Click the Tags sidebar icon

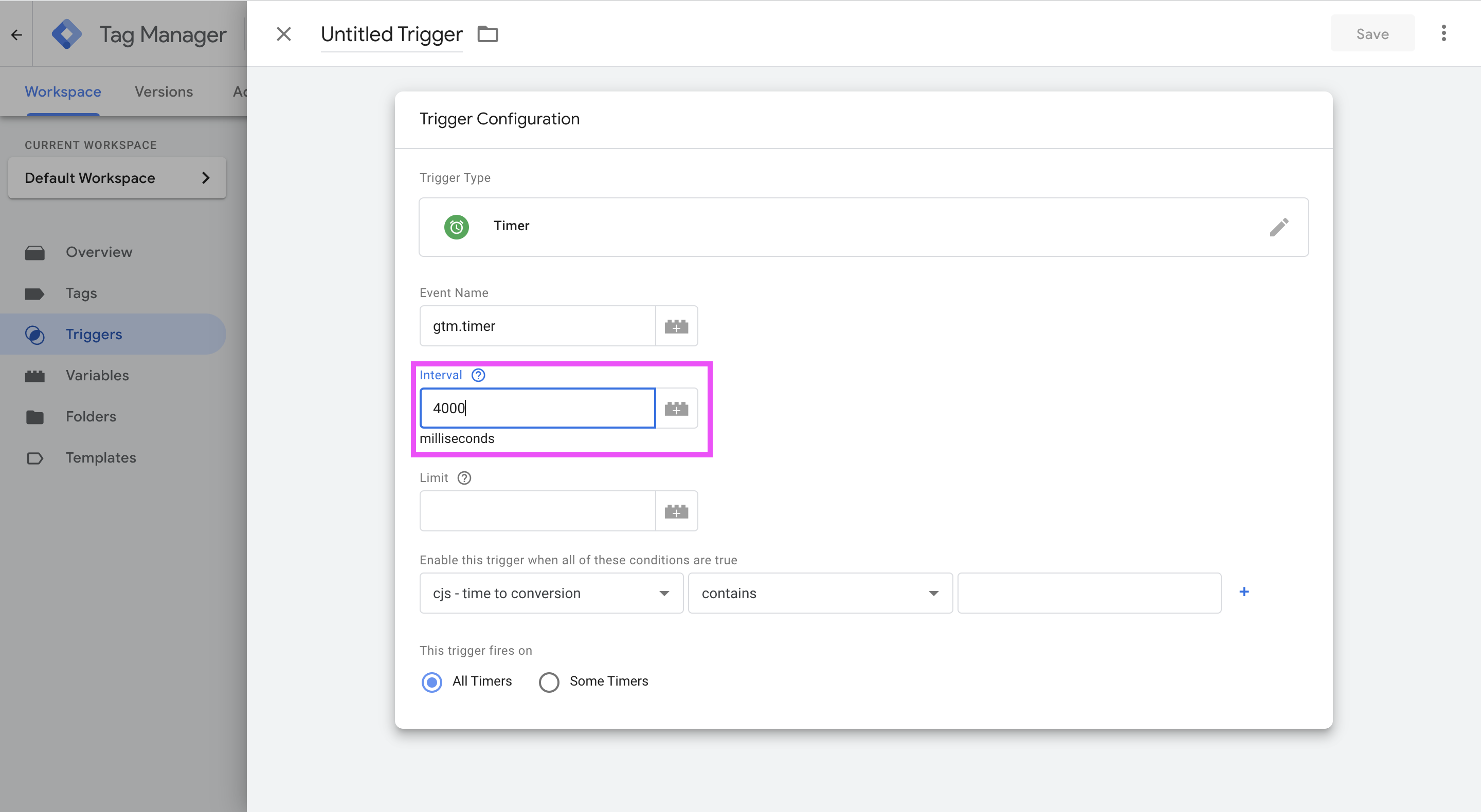34,293
